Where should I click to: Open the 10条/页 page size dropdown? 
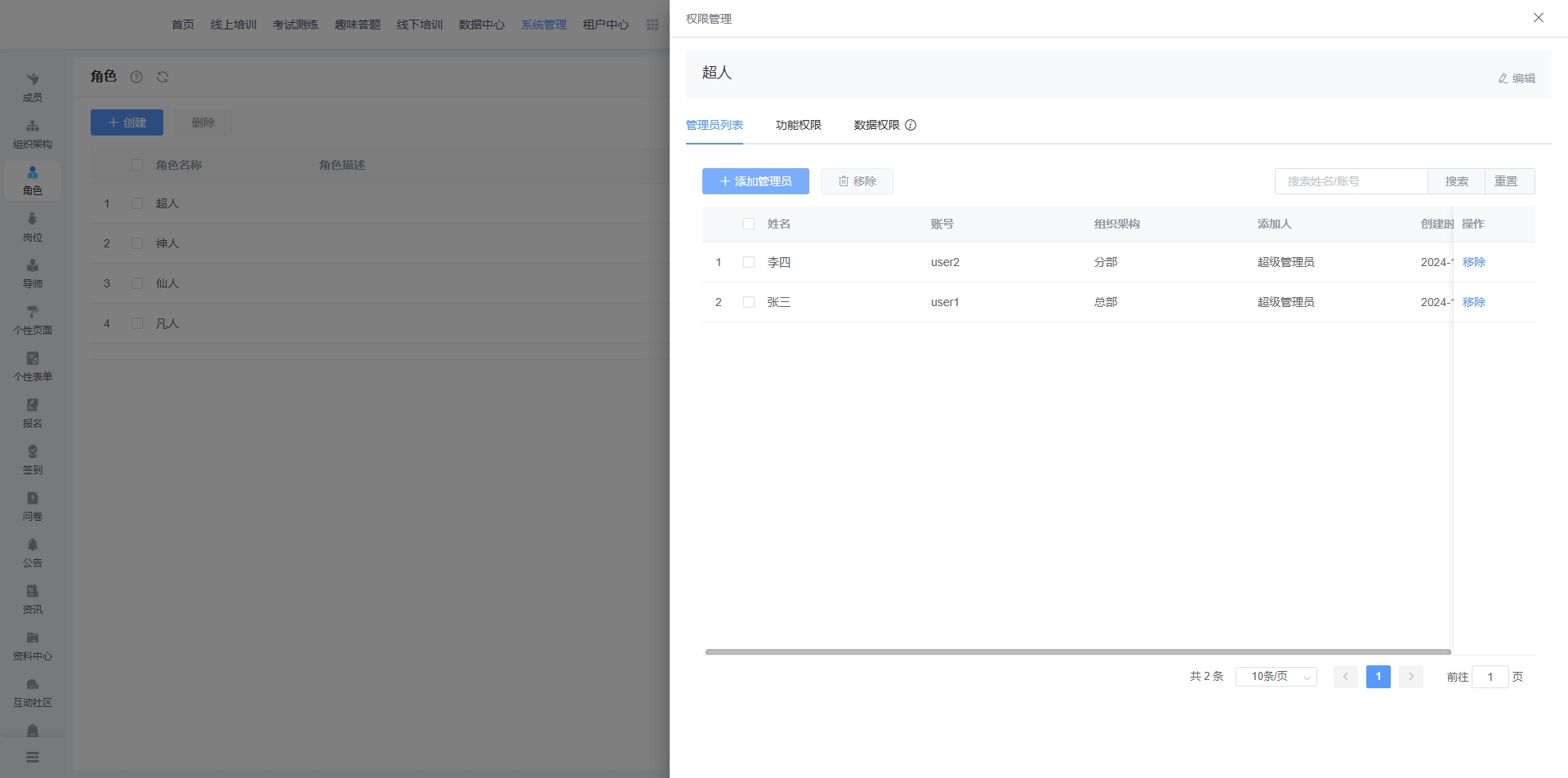point(1276,677)
